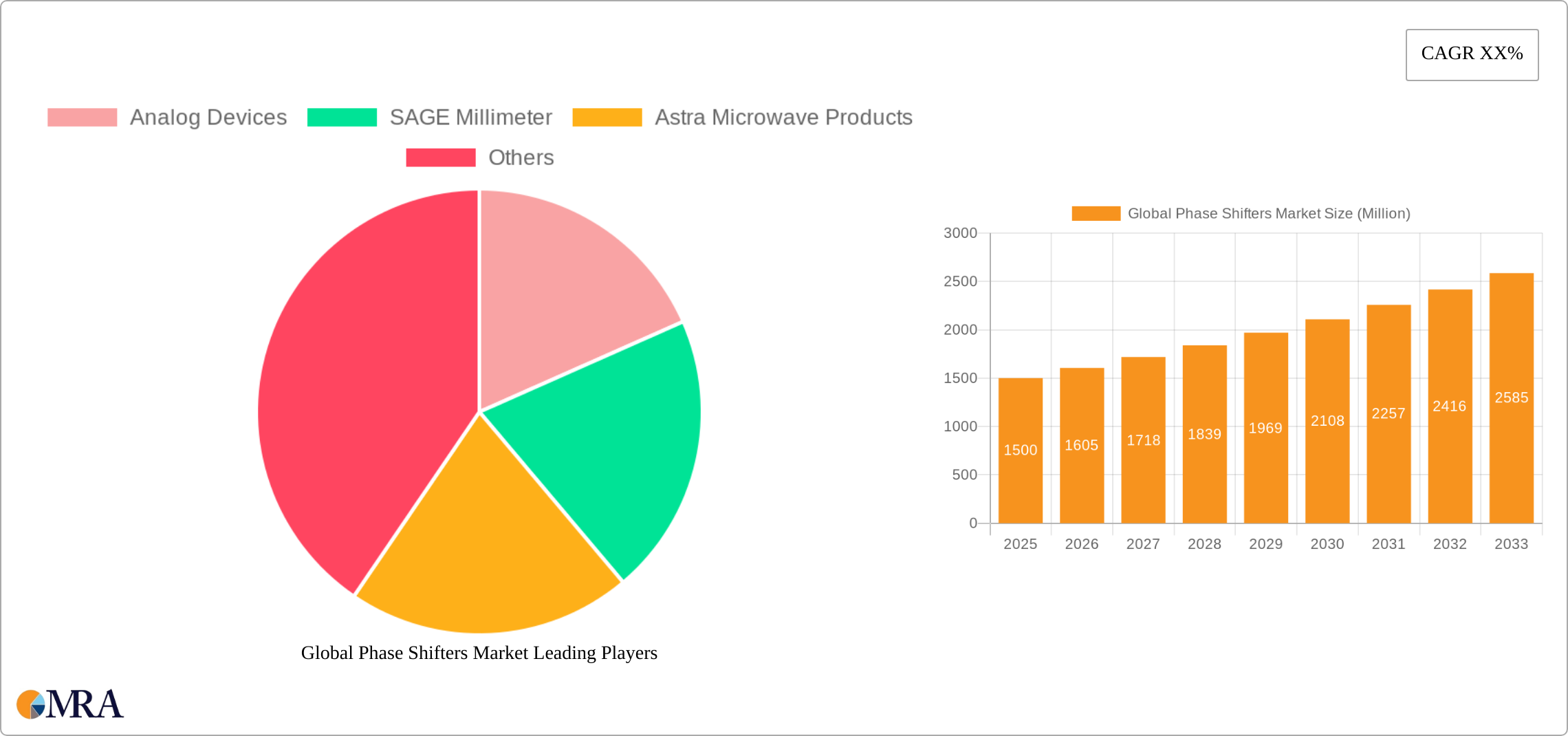Viewport: 1568px width, 736px height.
Task: Click the 2033 bar labeled 2585
Action: click(1512, 398)
